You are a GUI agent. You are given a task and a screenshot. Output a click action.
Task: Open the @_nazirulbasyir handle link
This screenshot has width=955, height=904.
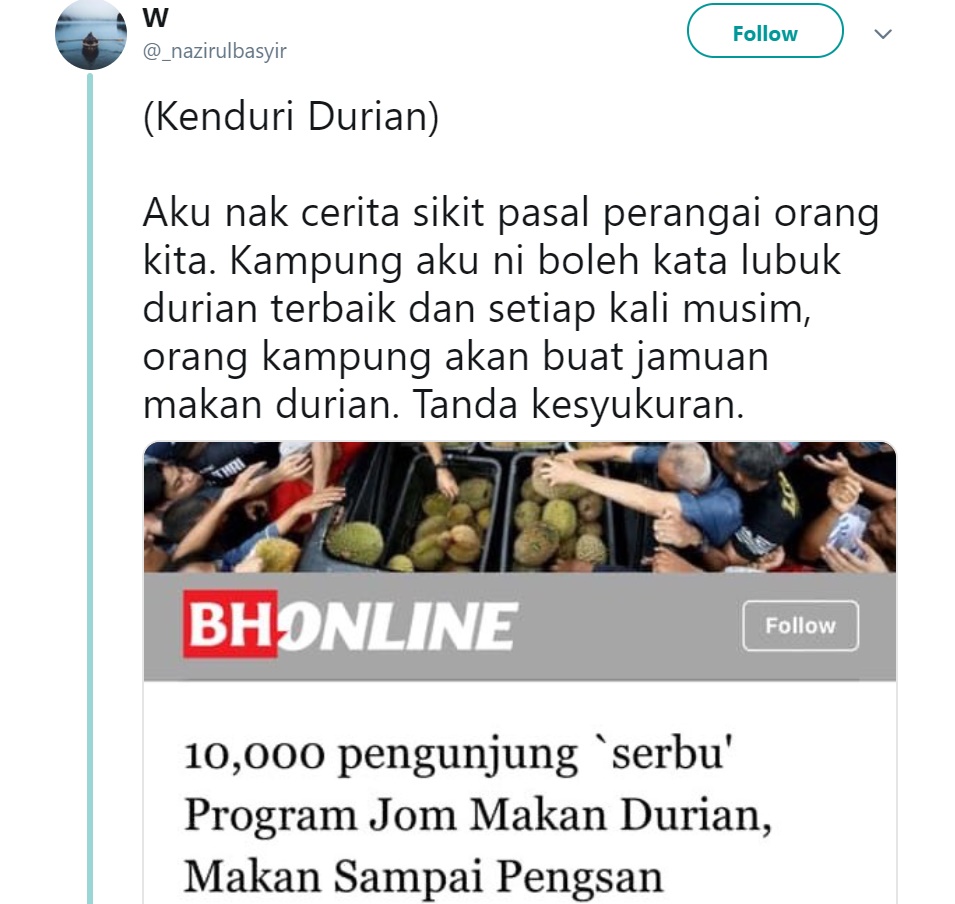pos(214,51)
